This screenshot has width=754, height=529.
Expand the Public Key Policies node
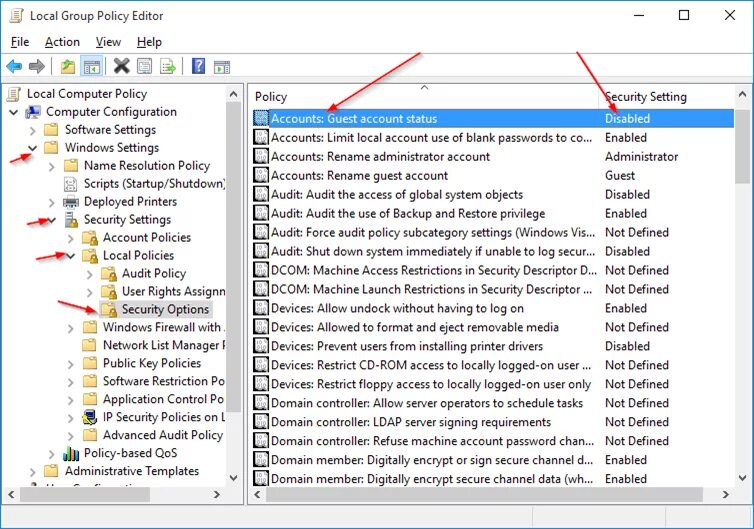tap(71, 364)
